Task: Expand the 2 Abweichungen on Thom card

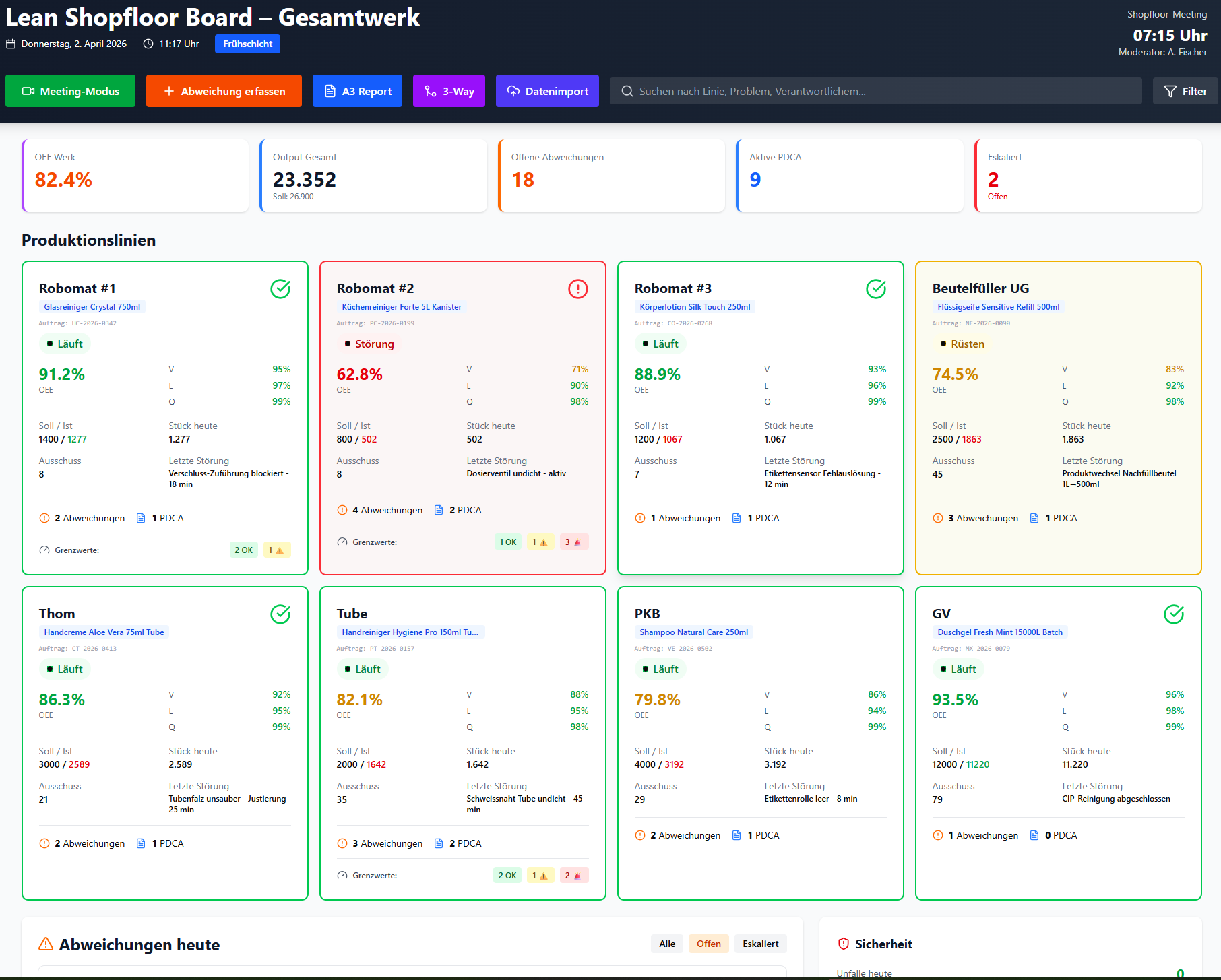Action: [88, 843]
